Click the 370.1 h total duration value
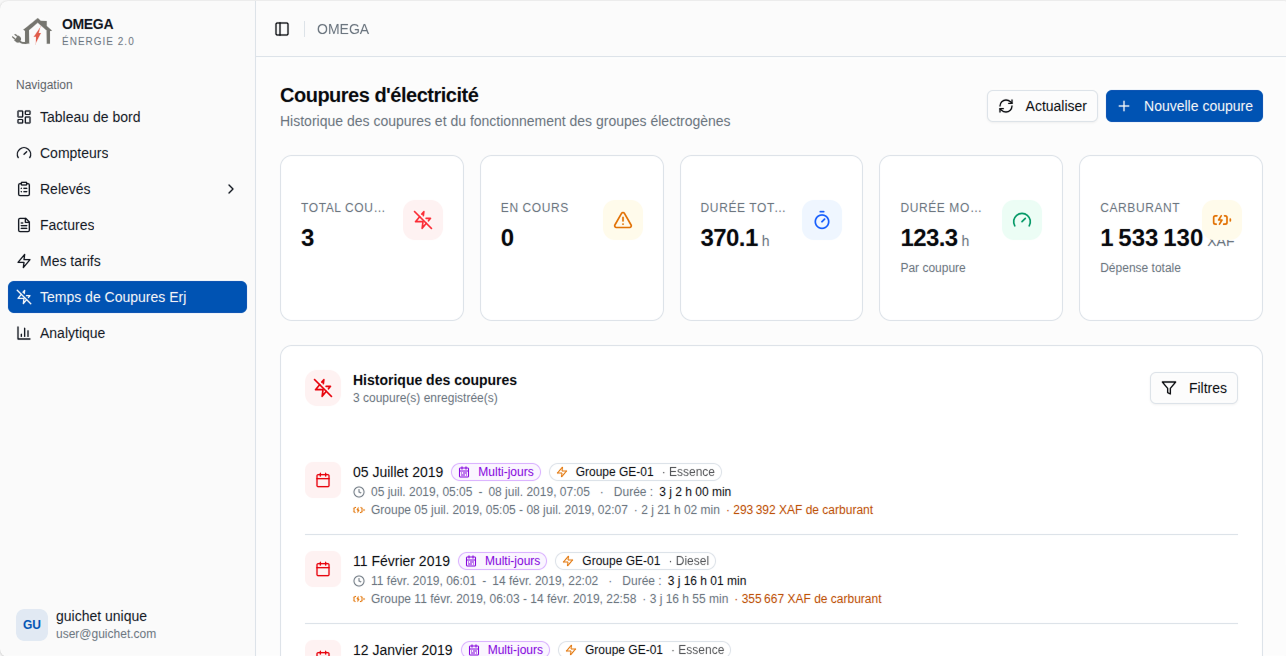Screen dimensions: 1286x656 pos(735,238)
